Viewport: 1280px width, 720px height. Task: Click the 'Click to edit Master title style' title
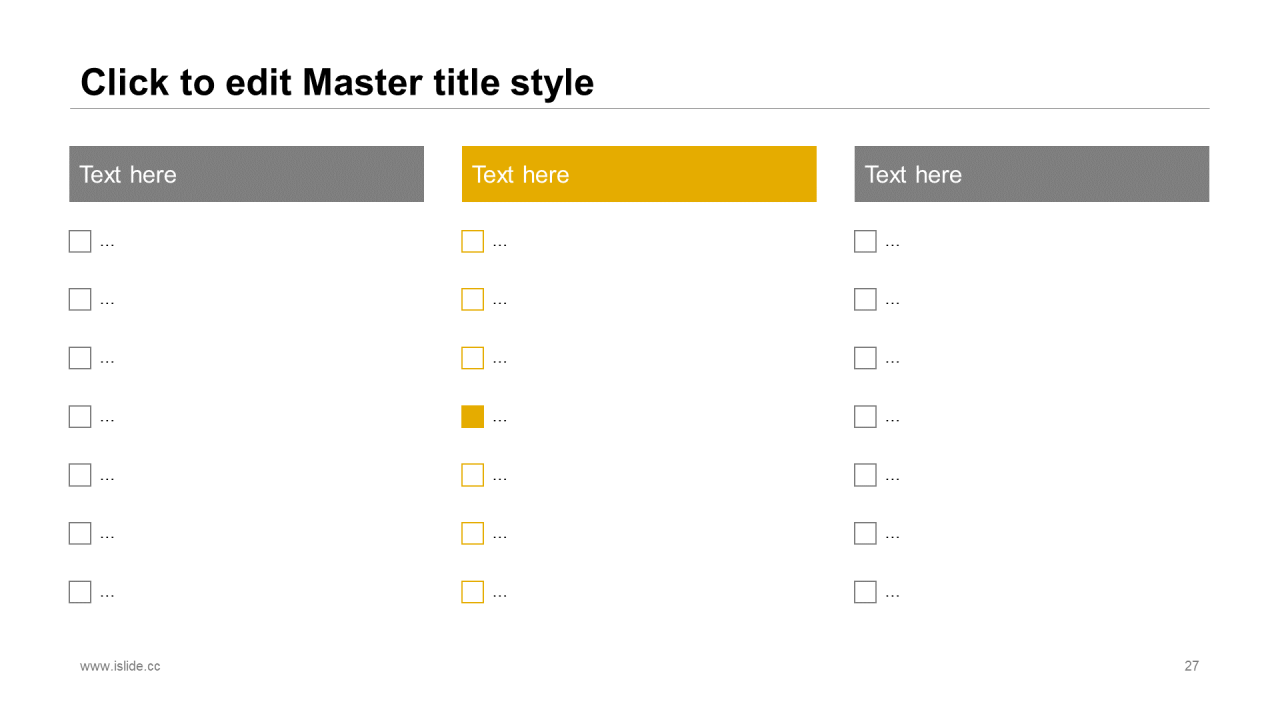pyautogui.click(x=337, y=82)
